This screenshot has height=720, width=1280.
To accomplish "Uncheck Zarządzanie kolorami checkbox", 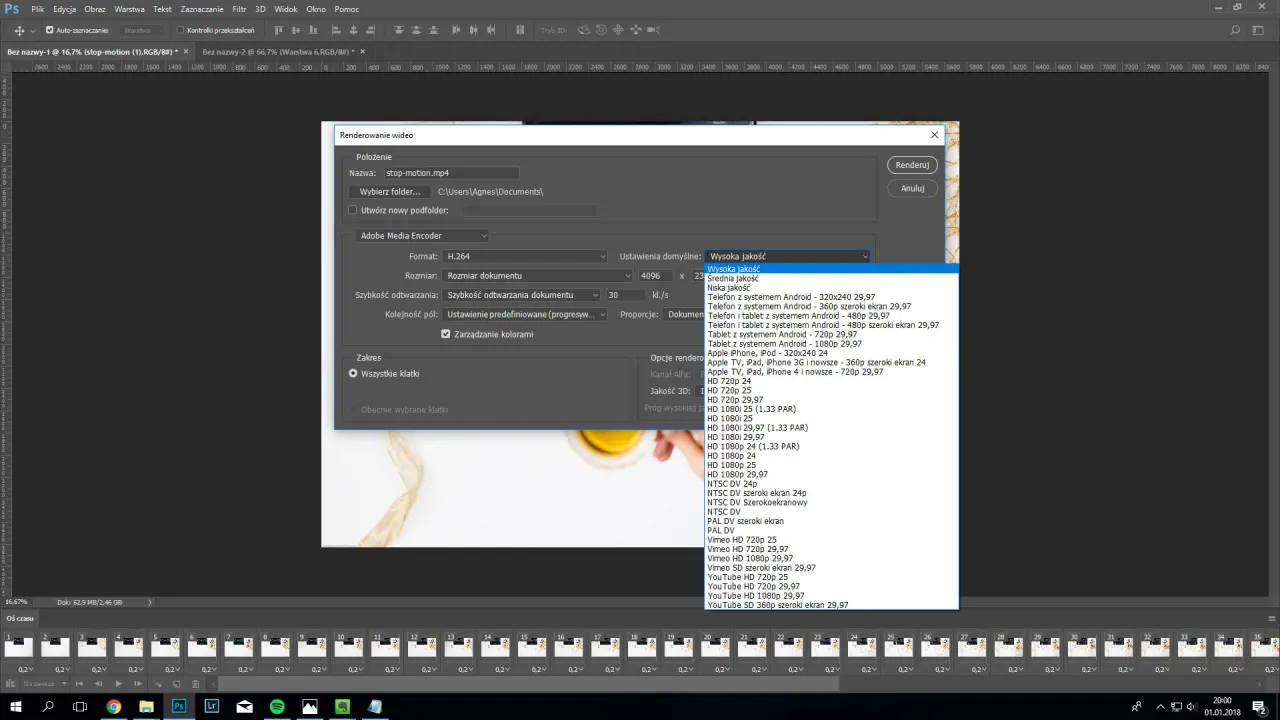I will 446,334.
